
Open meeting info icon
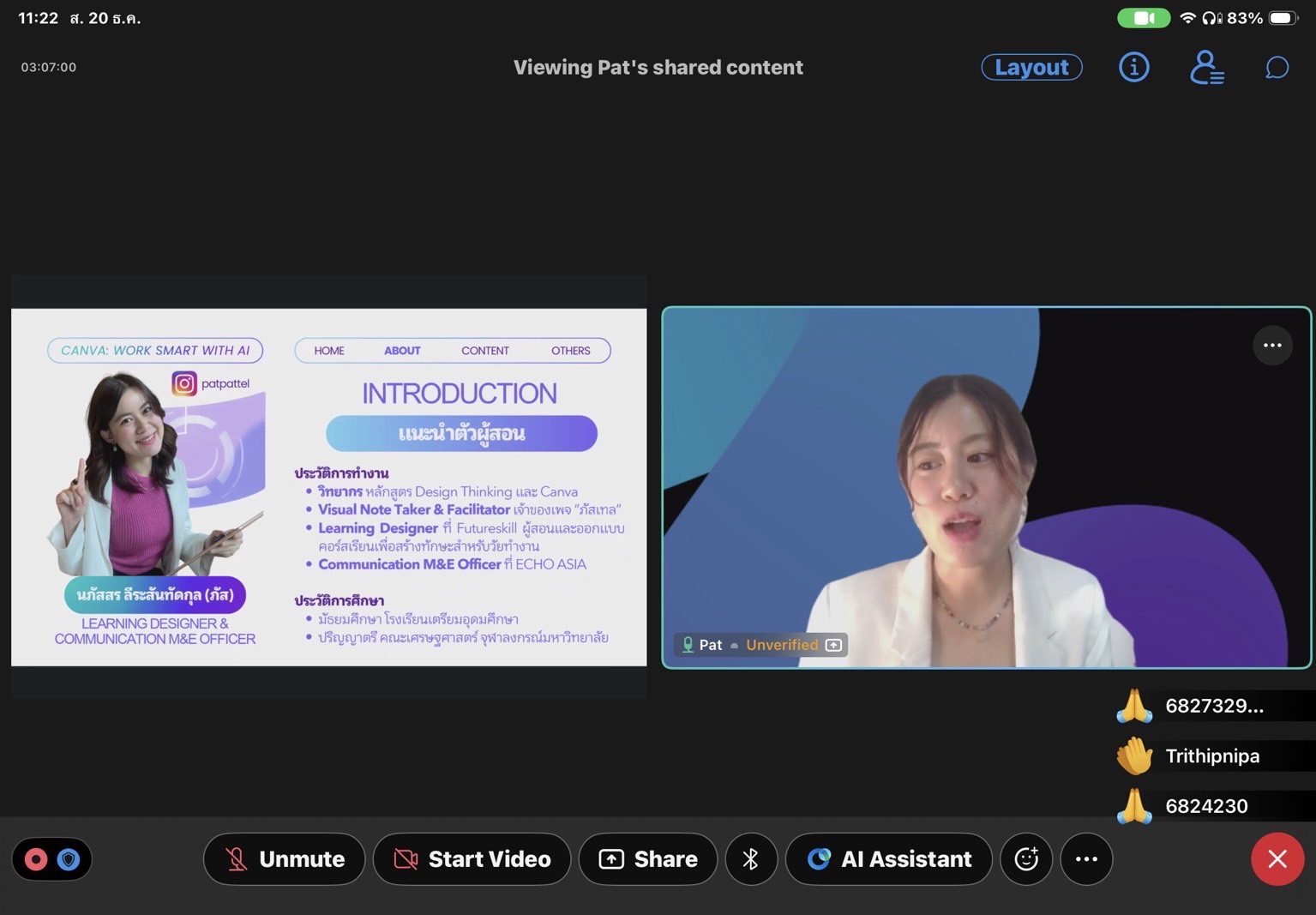coord(1133,67)
